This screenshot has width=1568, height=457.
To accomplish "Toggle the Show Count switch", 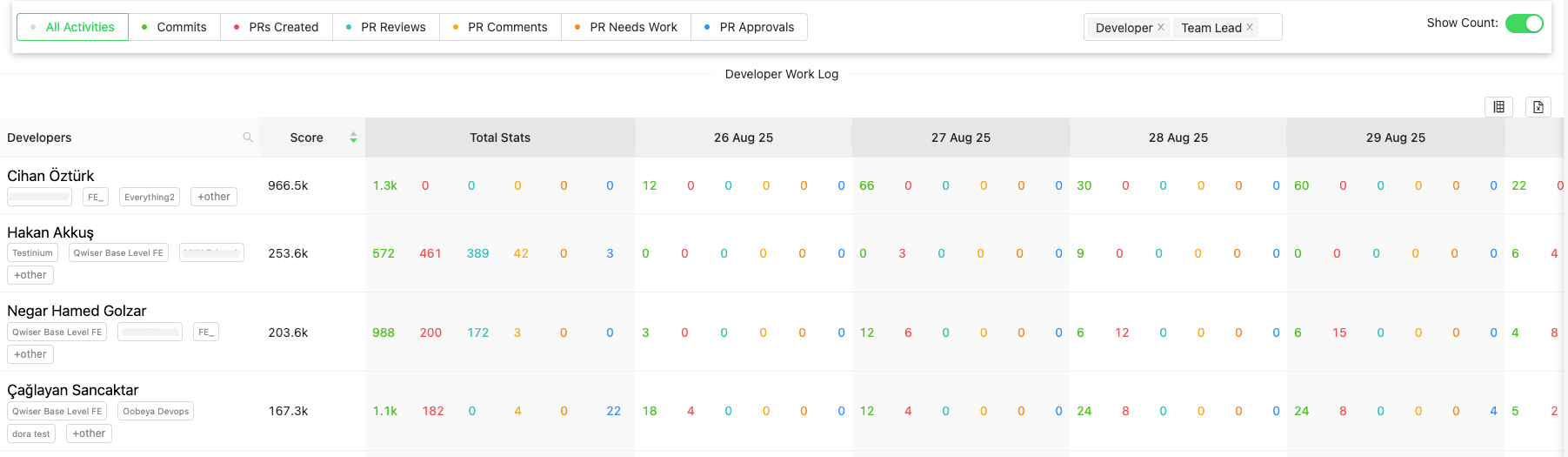I will coord(1524,24).
